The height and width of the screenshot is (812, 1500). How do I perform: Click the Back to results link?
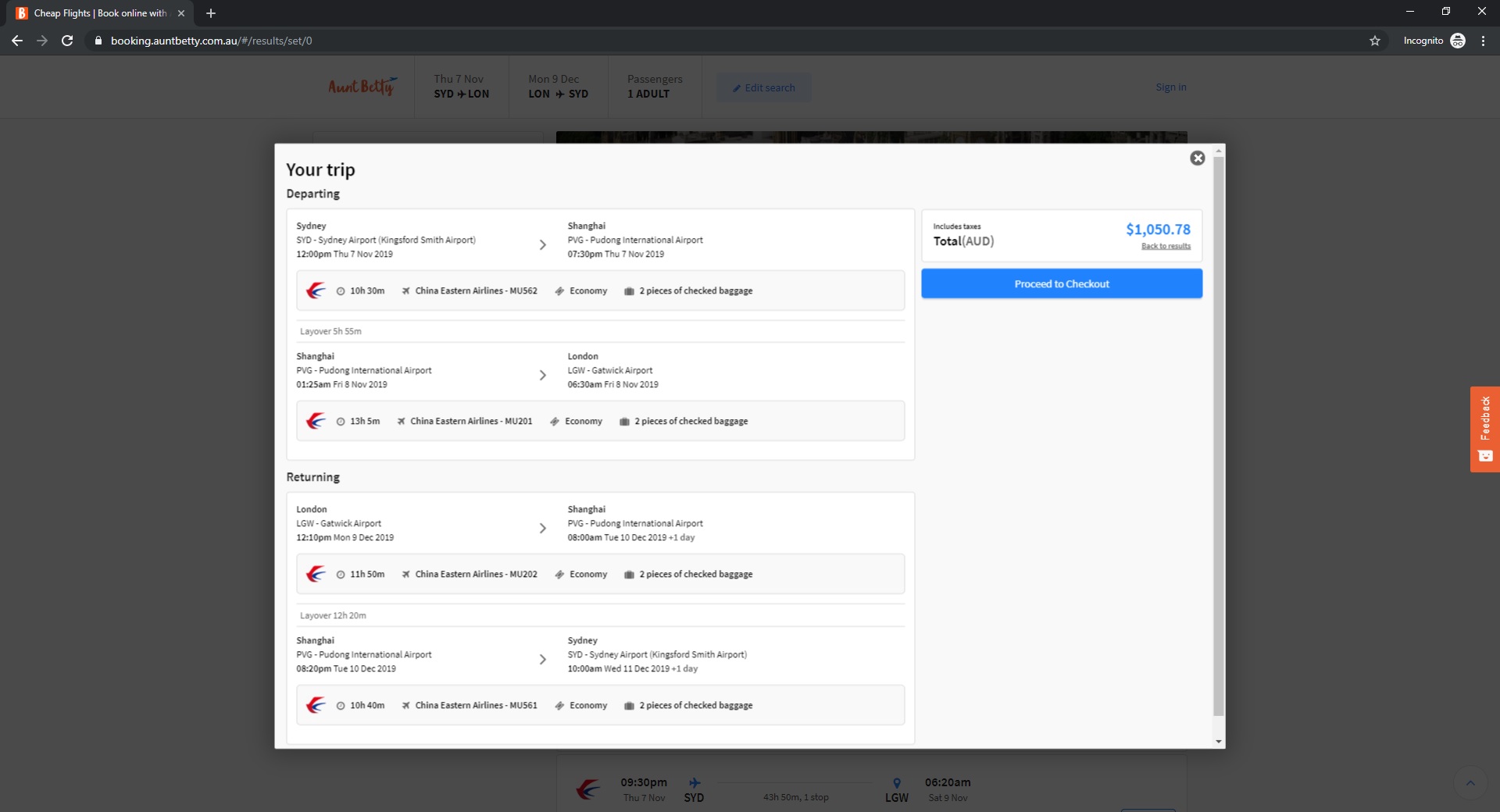(x=1166, y=247)
